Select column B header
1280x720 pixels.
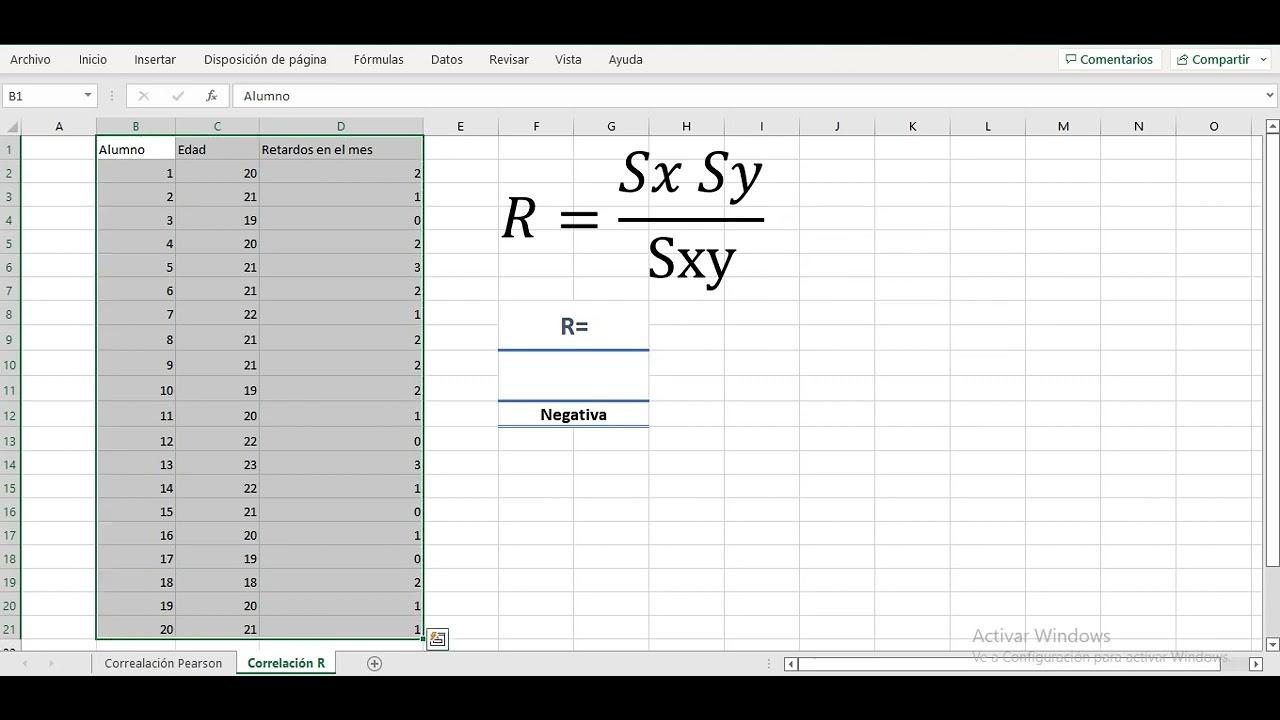click(136, 126)
